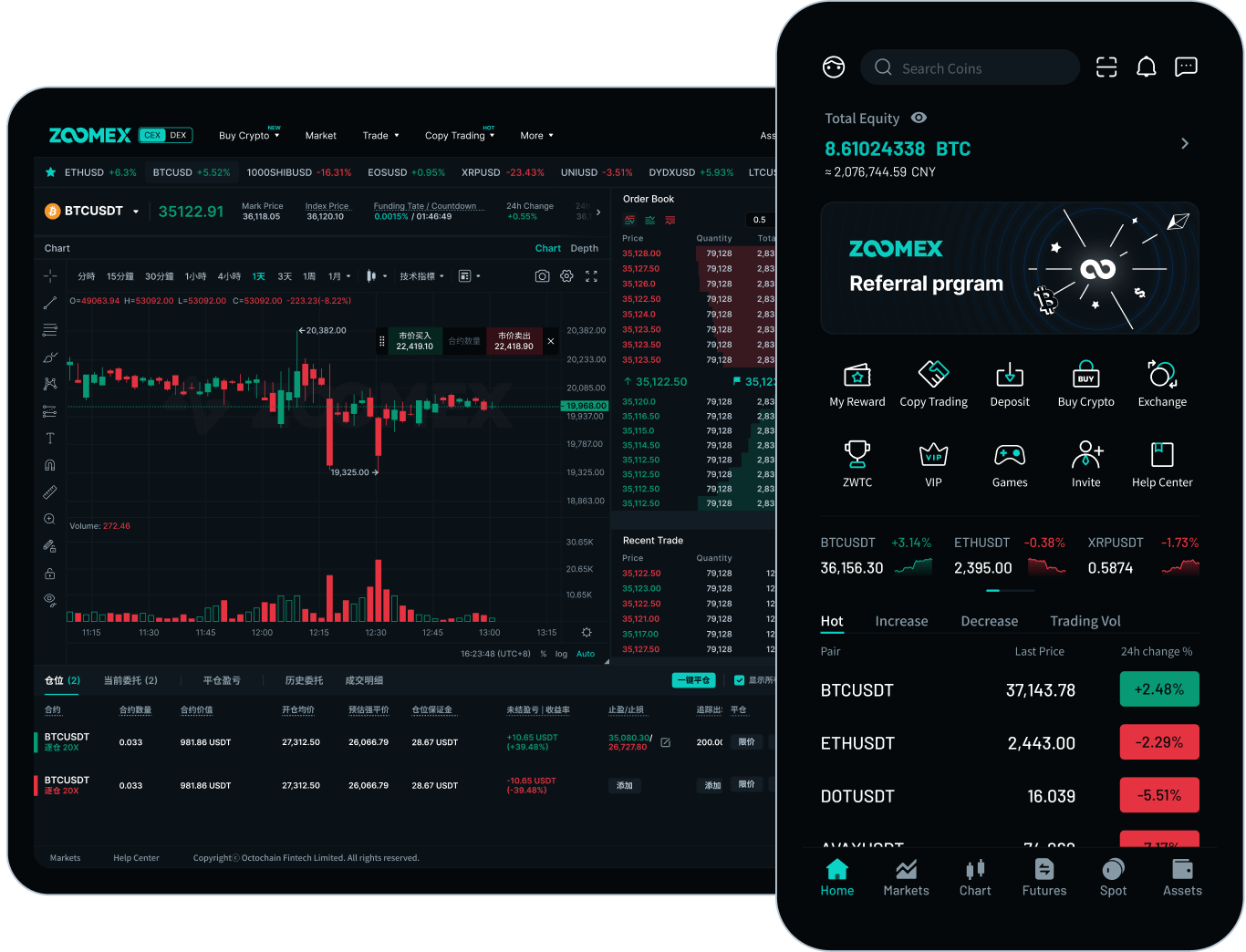Open the Help Center icon on mobile
The width and height of the screenshot is (1246, 952).
(x=1162, y=454)
